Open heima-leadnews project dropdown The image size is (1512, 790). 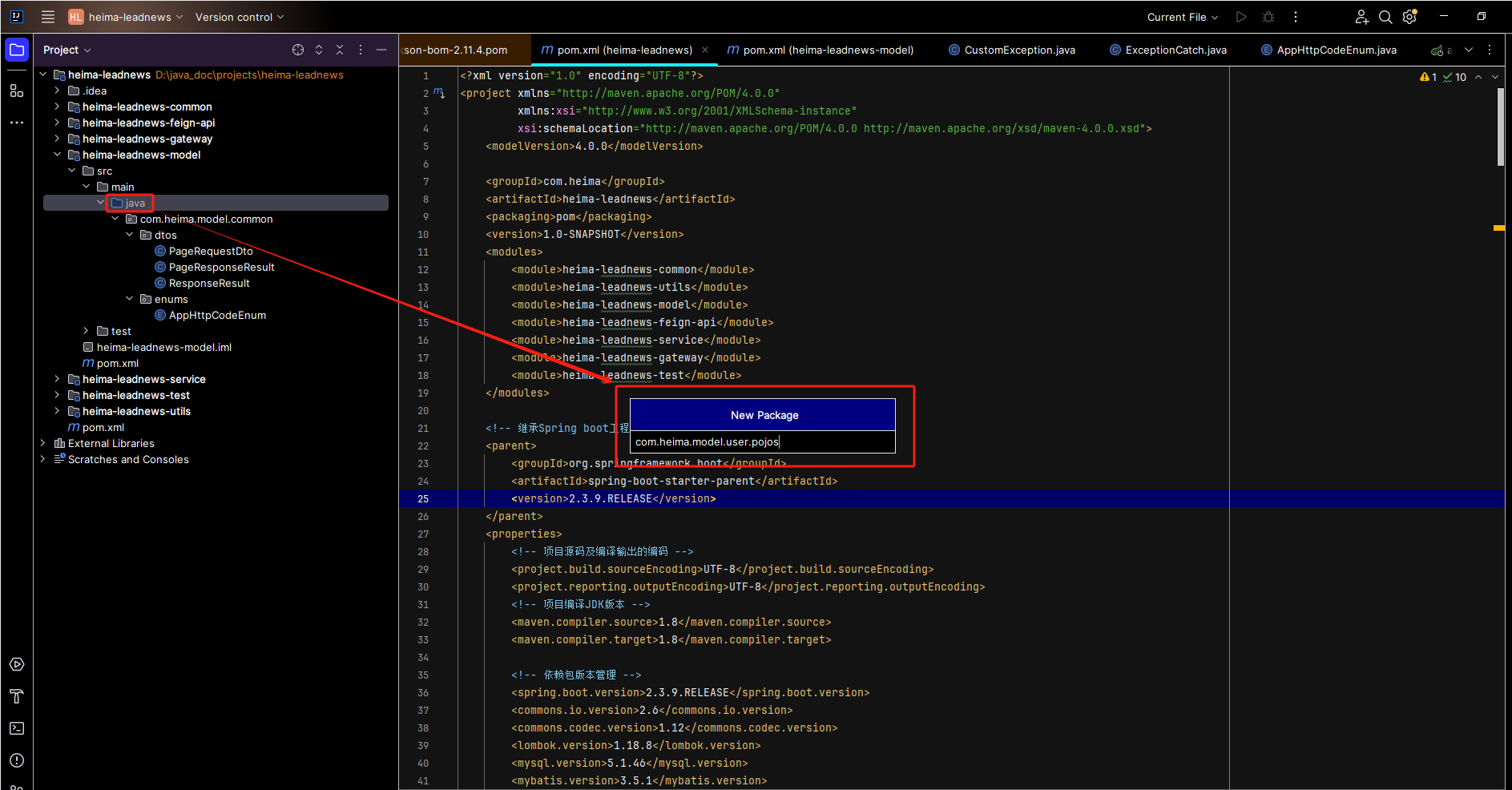point(126,17)
